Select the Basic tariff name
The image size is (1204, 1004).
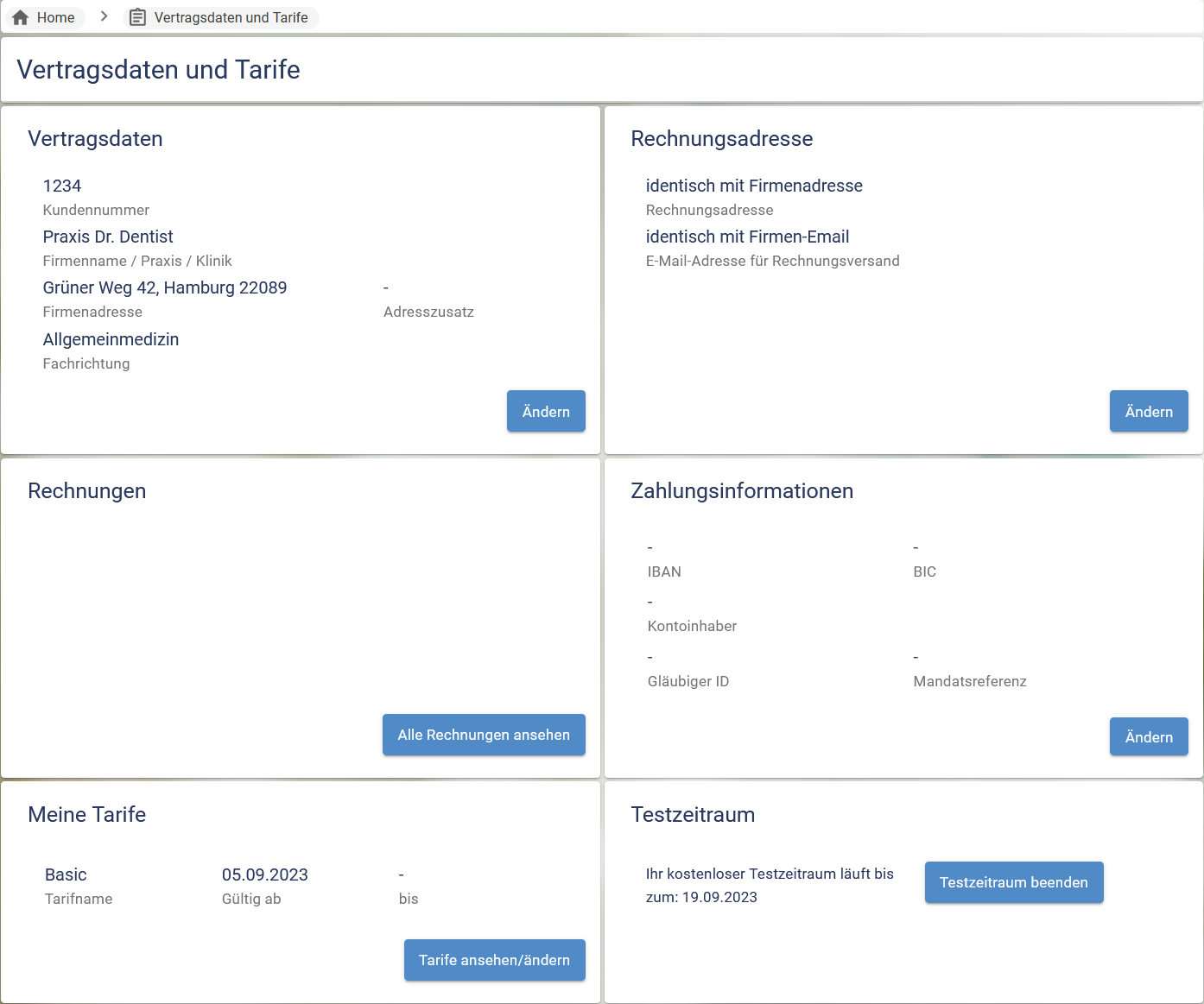click(66, 875)
